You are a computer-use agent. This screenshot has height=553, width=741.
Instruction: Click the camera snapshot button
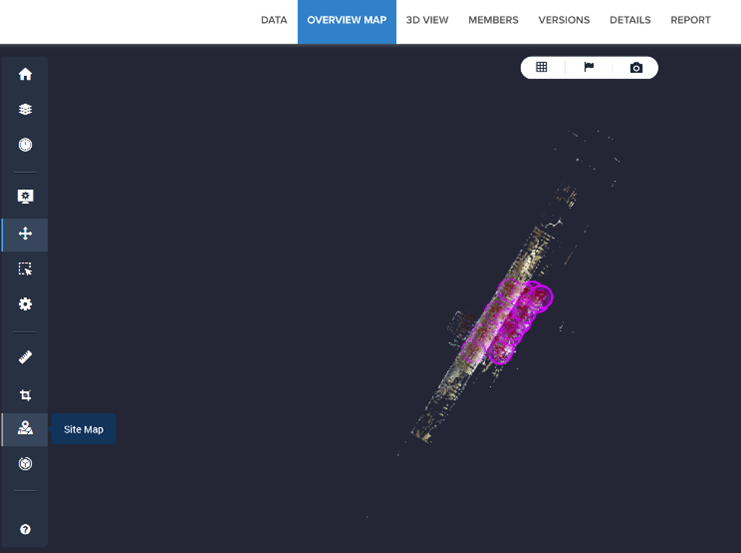pos(636,68)
